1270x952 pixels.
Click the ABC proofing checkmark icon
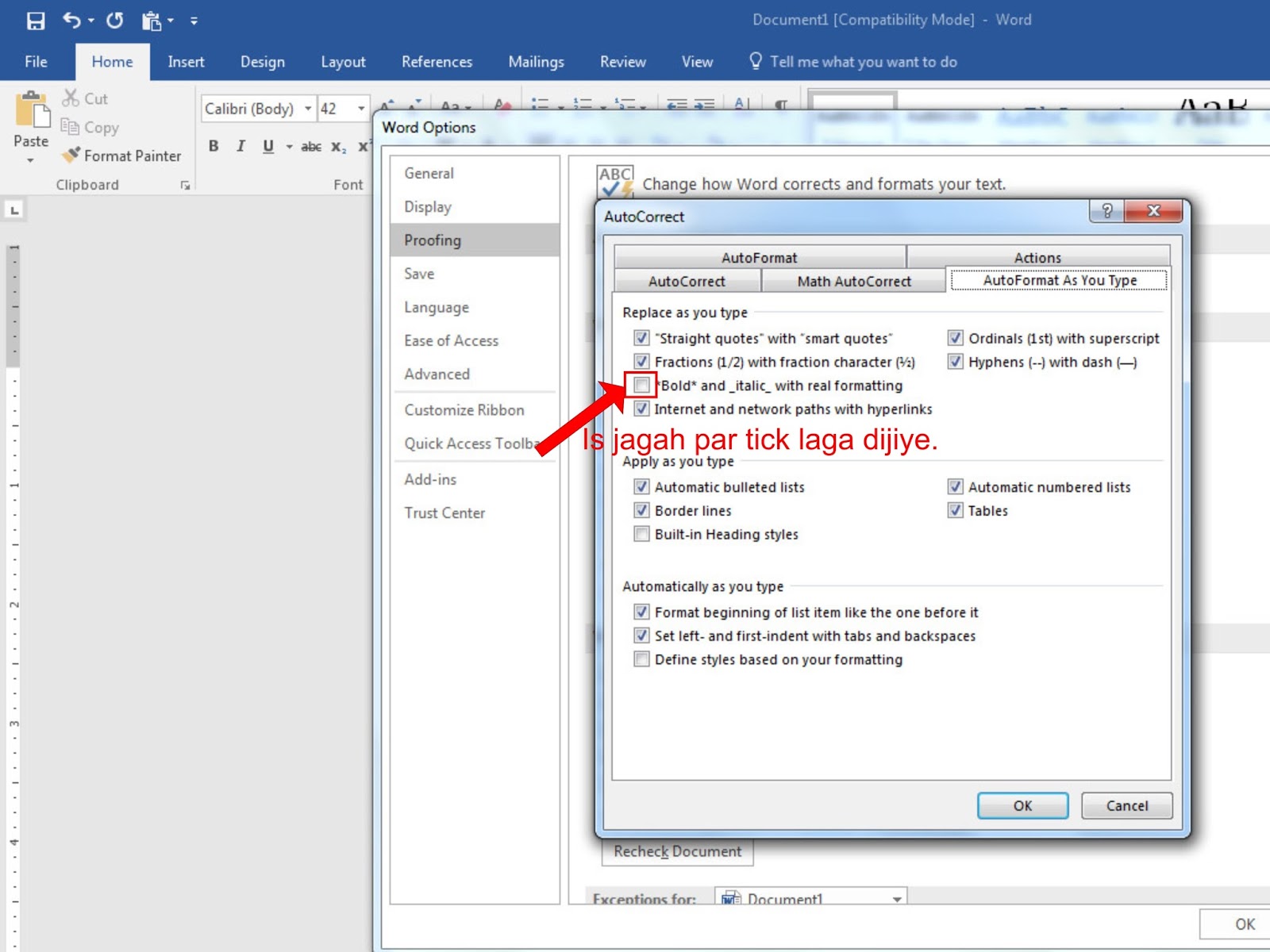coord(615,182)
